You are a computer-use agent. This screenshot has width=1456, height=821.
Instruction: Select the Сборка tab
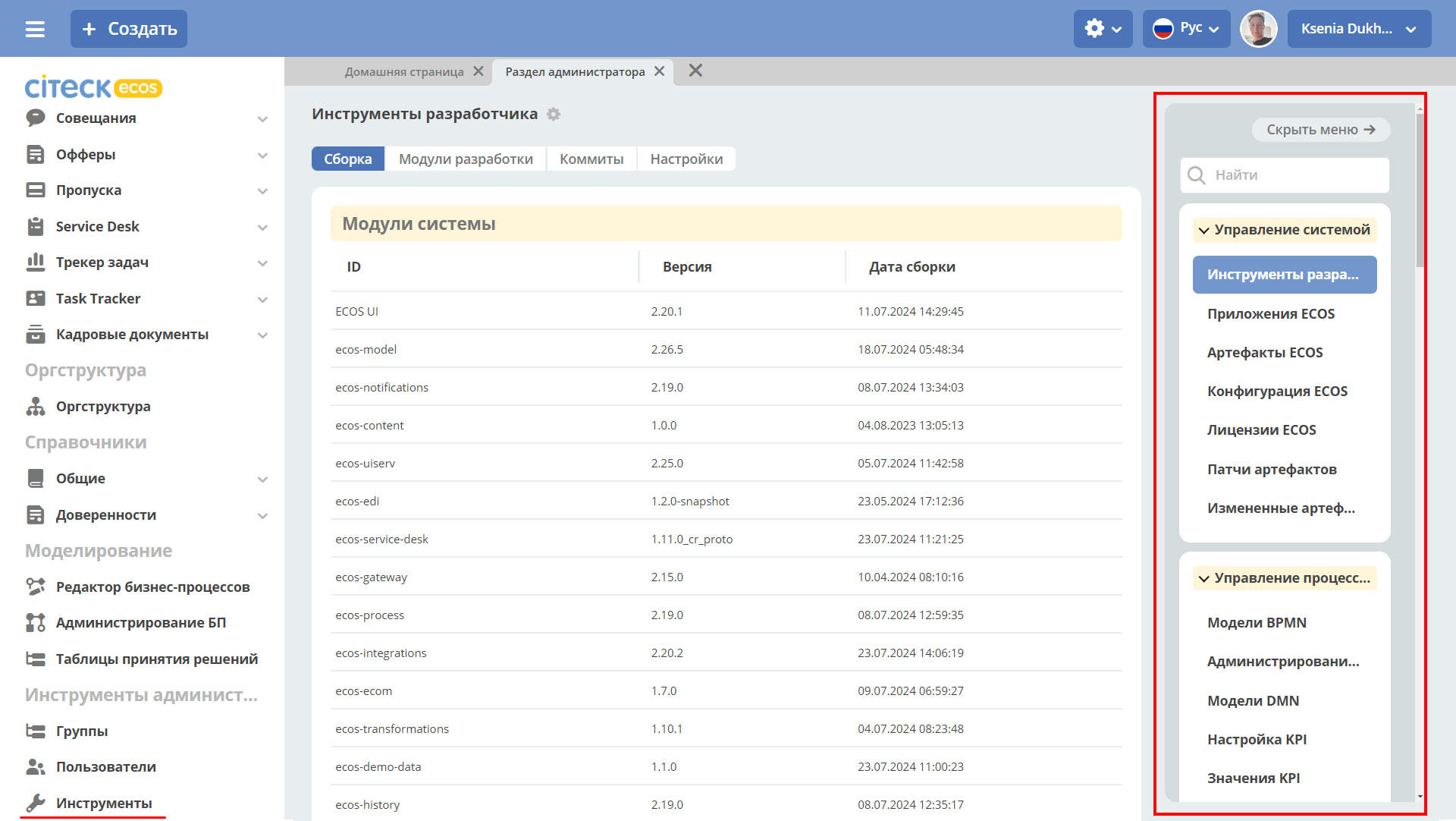[x=348, y=159]
